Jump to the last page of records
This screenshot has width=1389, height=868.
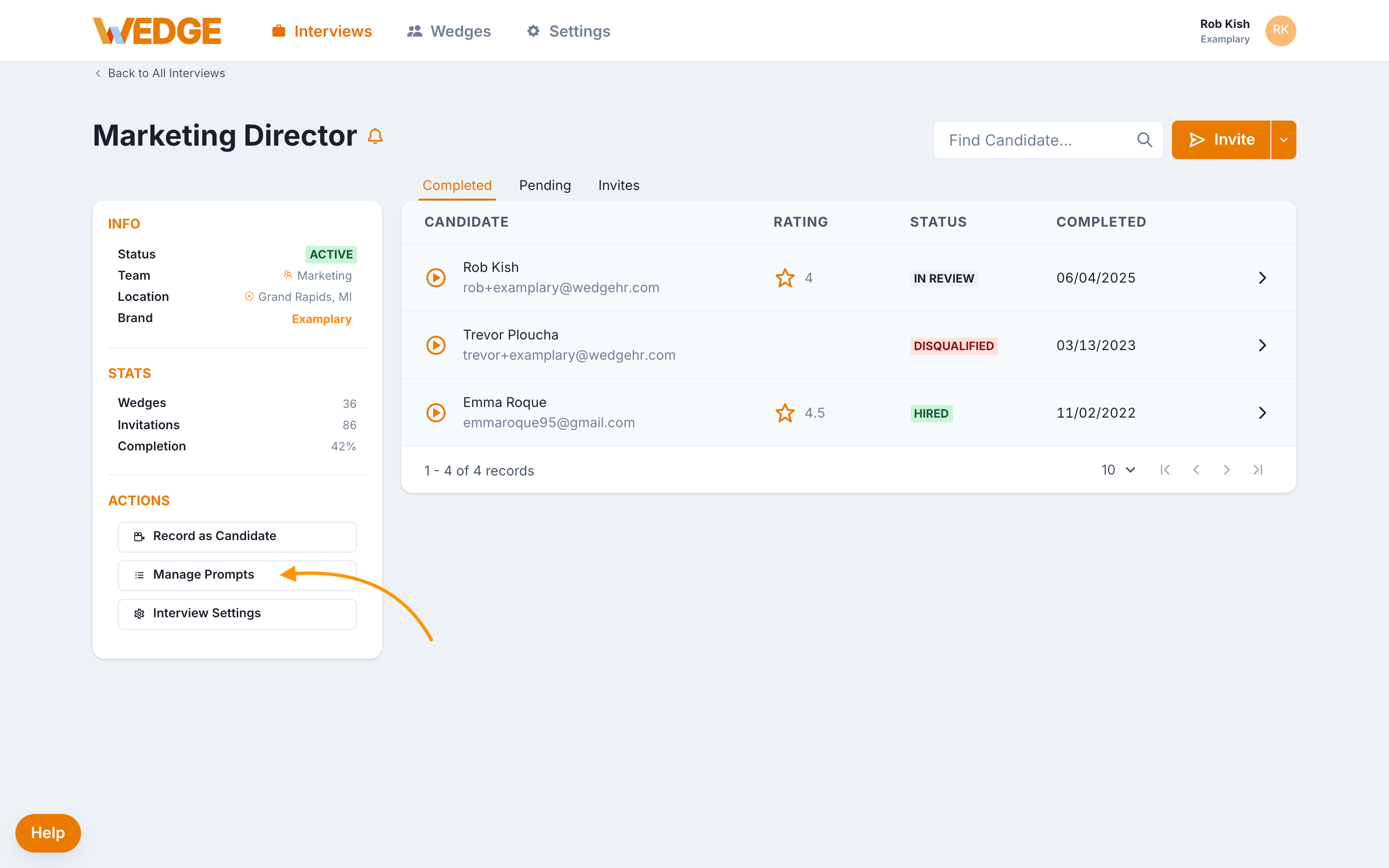click(1257, 470)
